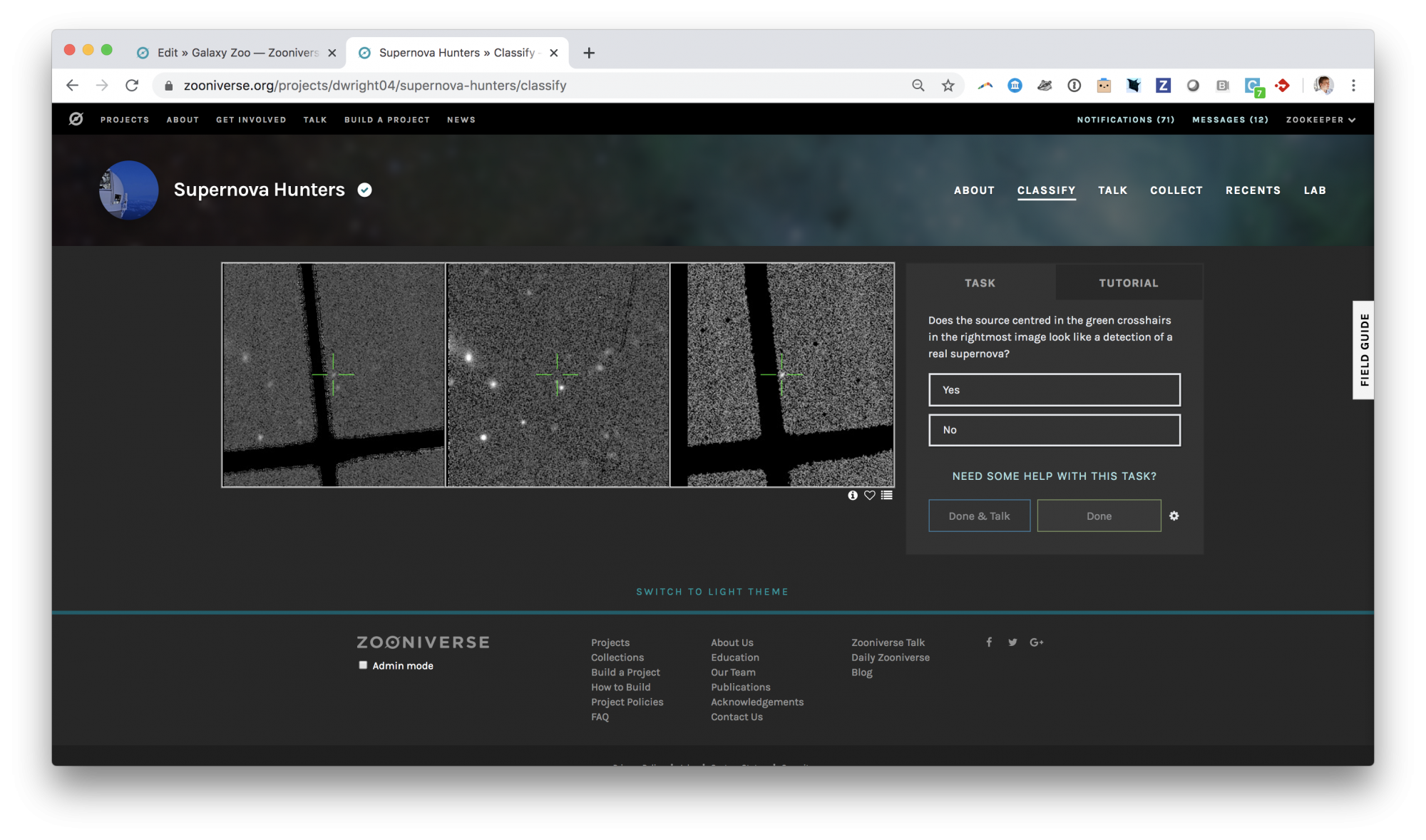Open the CLASSIFY page
Screen dimensions: 1426x840
tap(1046, 190)
